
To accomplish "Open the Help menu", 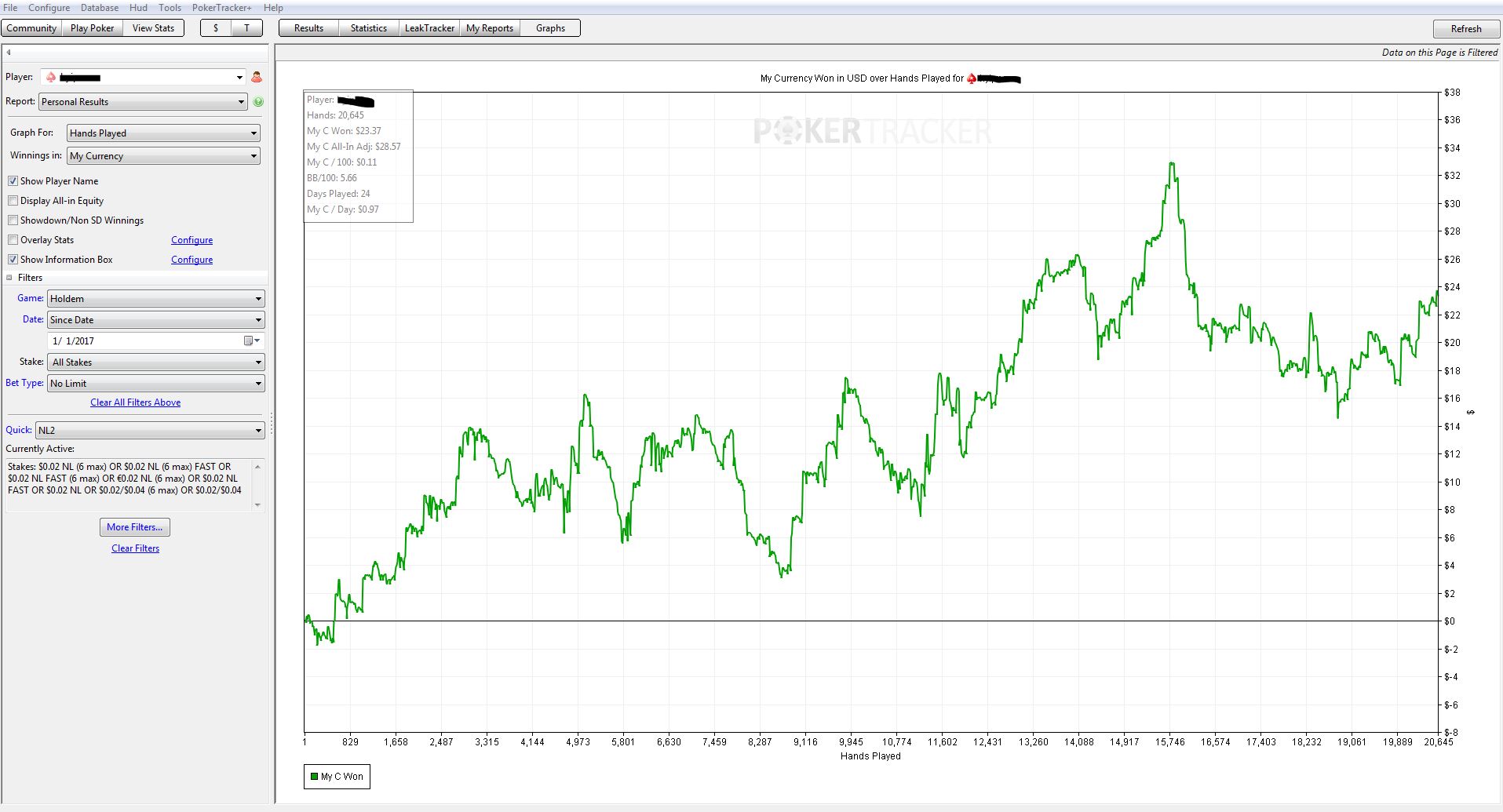I will pyautogui.click(x=273, y=8).
